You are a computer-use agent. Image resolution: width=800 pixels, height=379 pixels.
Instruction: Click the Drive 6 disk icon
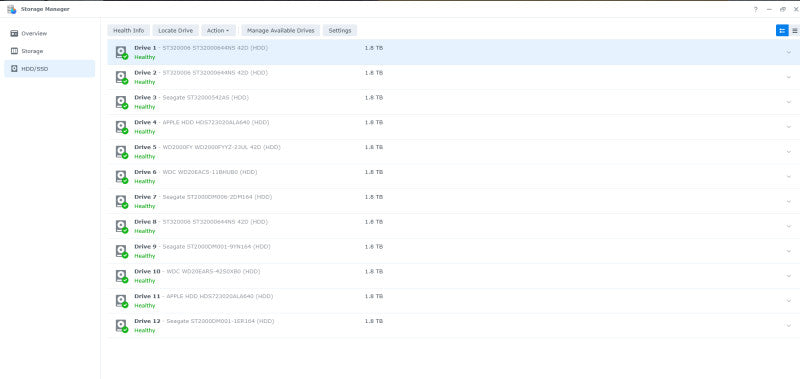point(121,177)
